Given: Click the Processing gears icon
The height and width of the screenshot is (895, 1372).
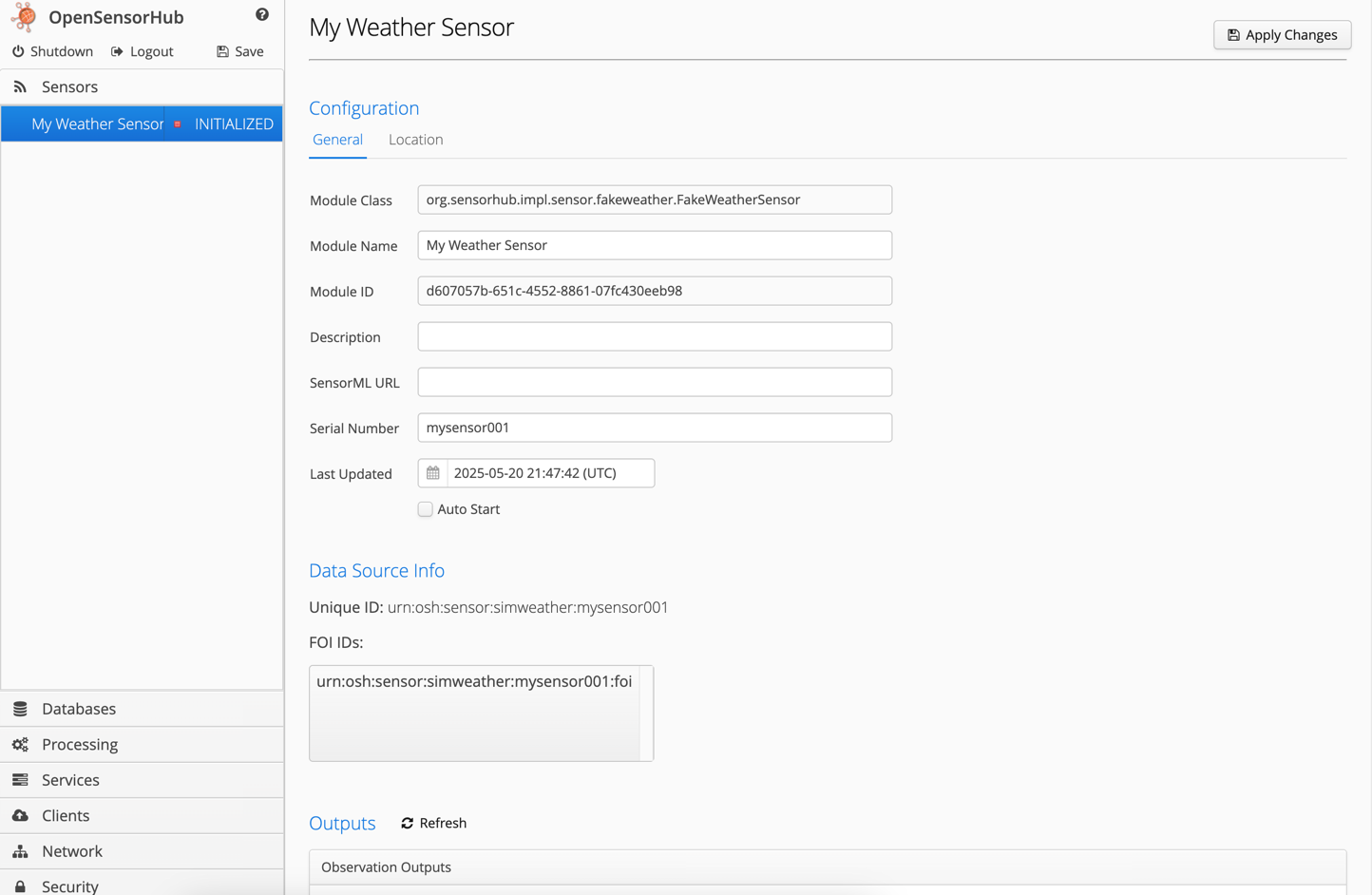Looking at the screenshot, I should [x=21, y=744].
